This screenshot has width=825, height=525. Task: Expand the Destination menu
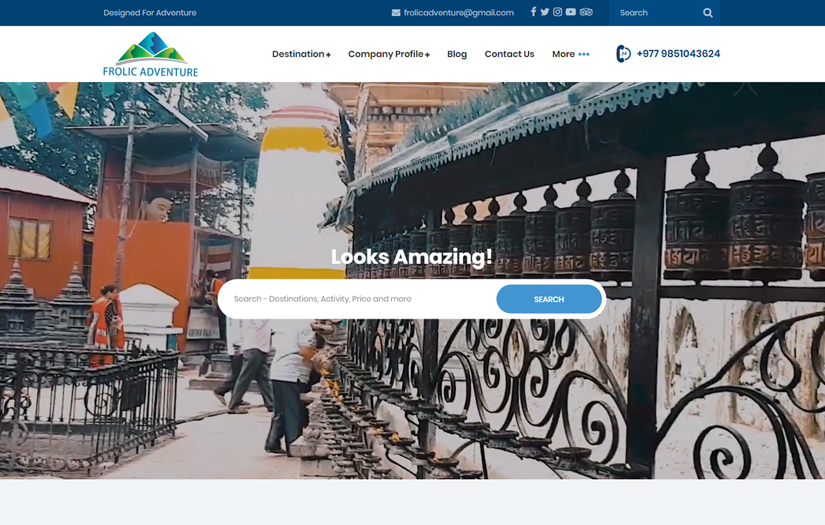[301, 54]
